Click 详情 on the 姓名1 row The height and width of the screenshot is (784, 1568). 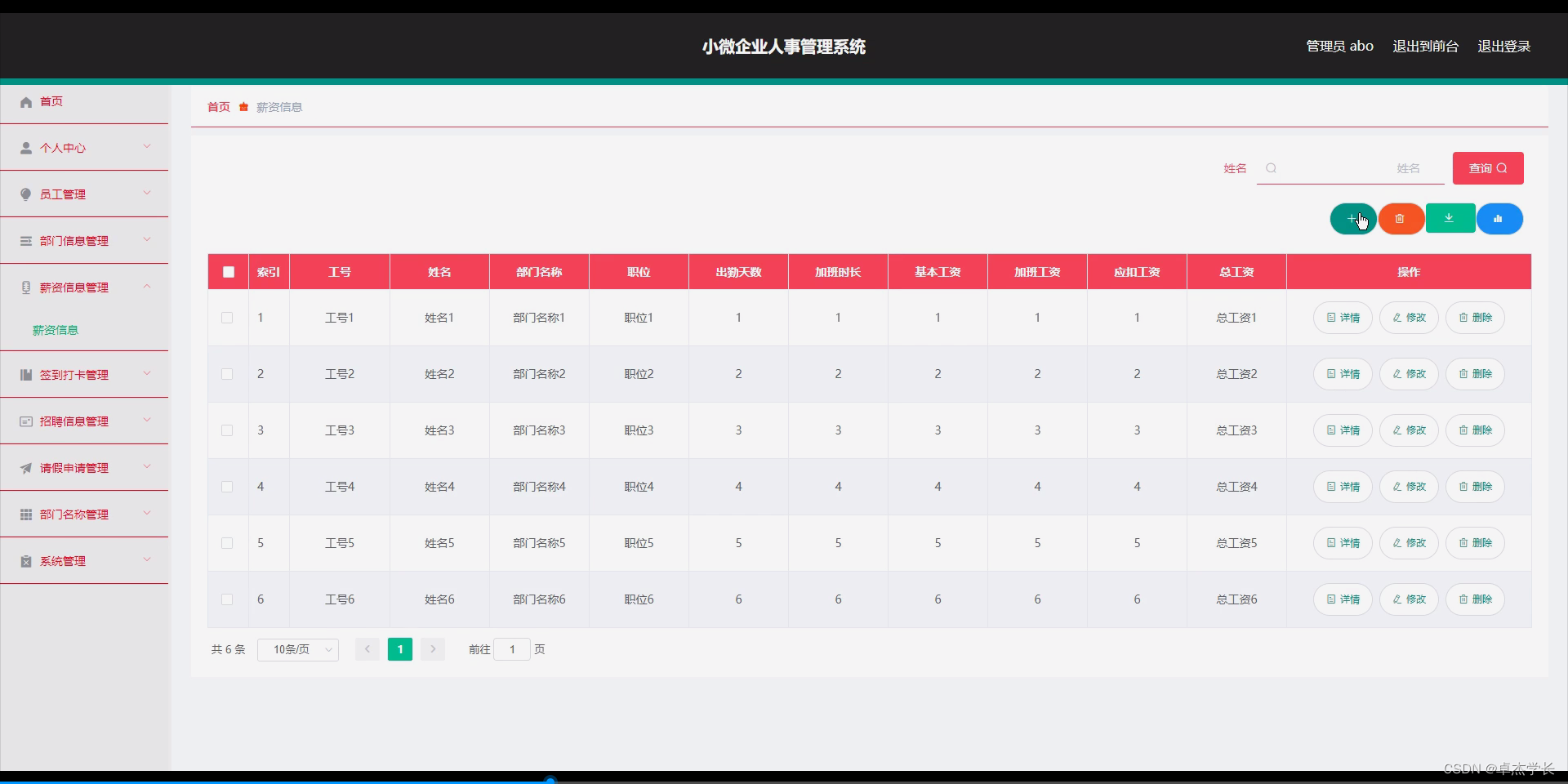point(1342,318)
